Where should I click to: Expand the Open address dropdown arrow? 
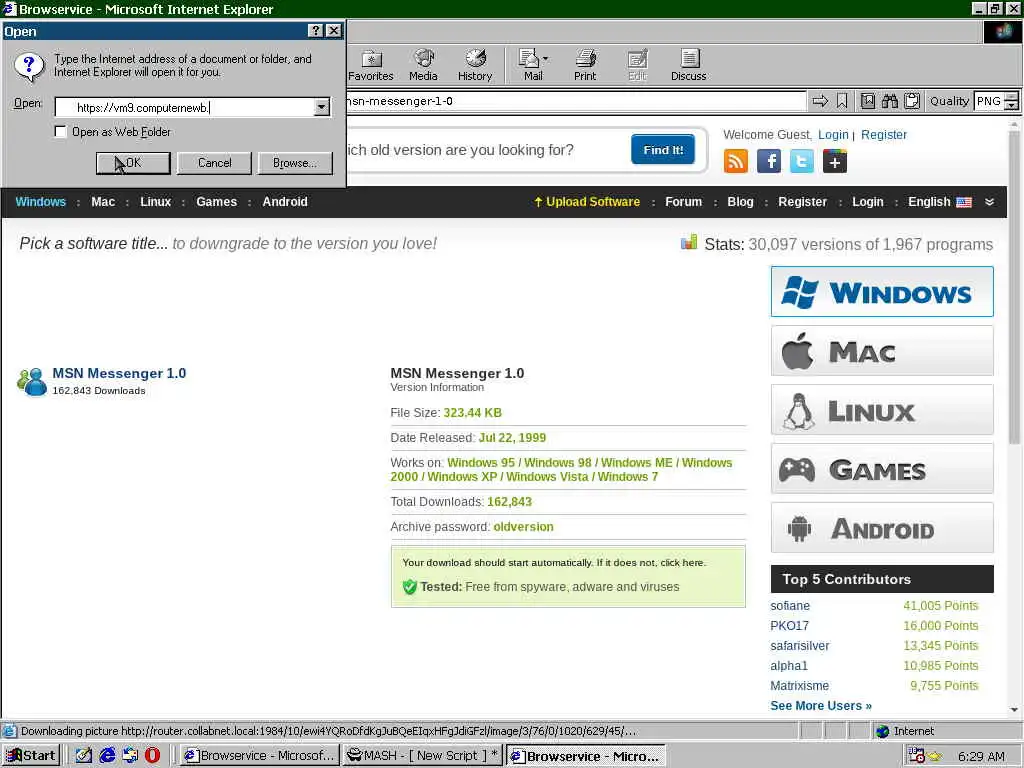[x=322, y=107]
